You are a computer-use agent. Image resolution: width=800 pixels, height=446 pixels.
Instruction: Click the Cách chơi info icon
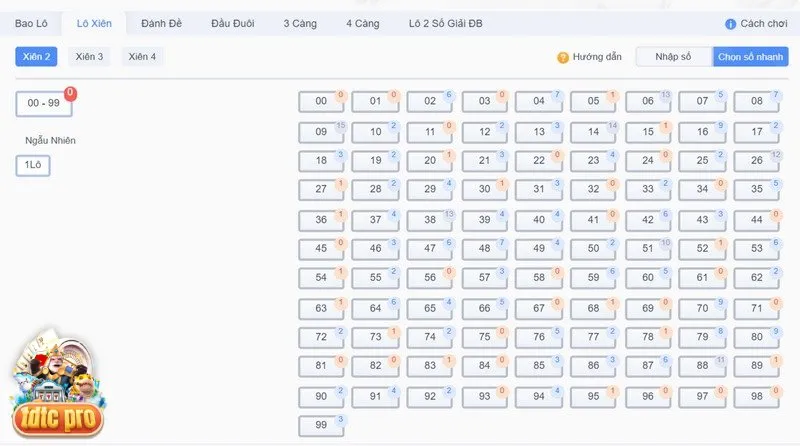point(731,24)
